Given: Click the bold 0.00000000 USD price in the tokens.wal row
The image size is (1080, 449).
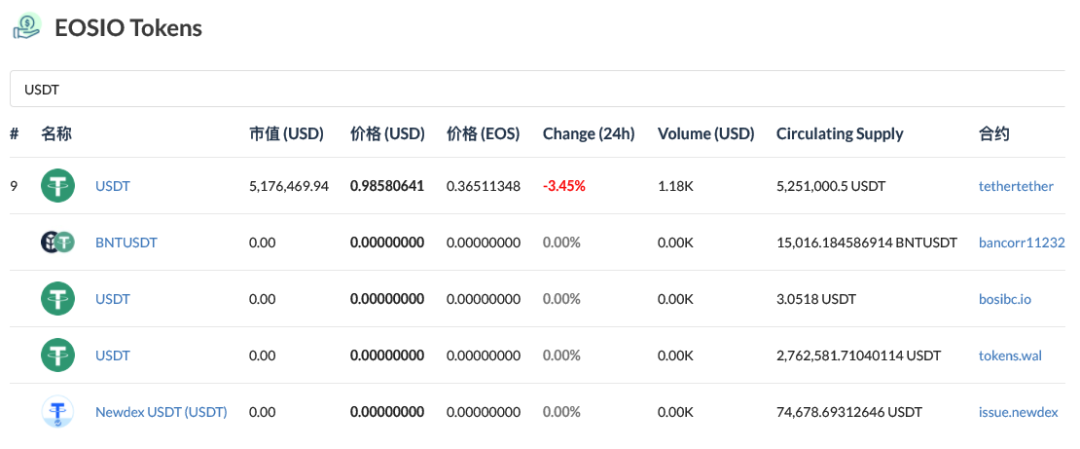Looking at the screenshot, I should click(387, 355).
